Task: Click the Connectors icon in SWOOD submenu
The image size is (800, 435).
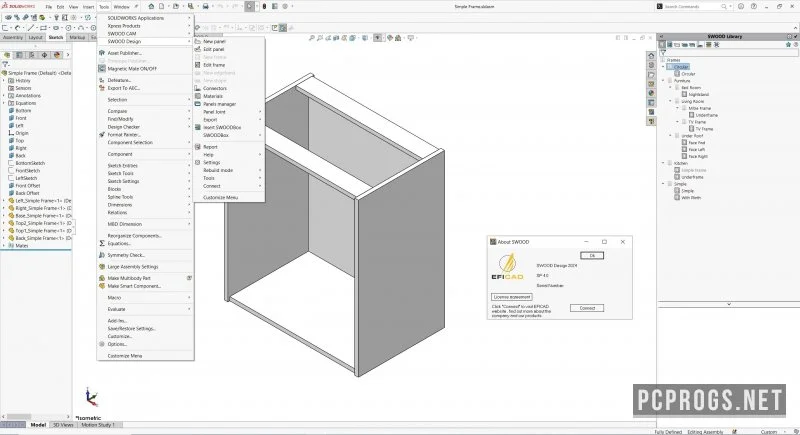Action: (x=197, y=88)
